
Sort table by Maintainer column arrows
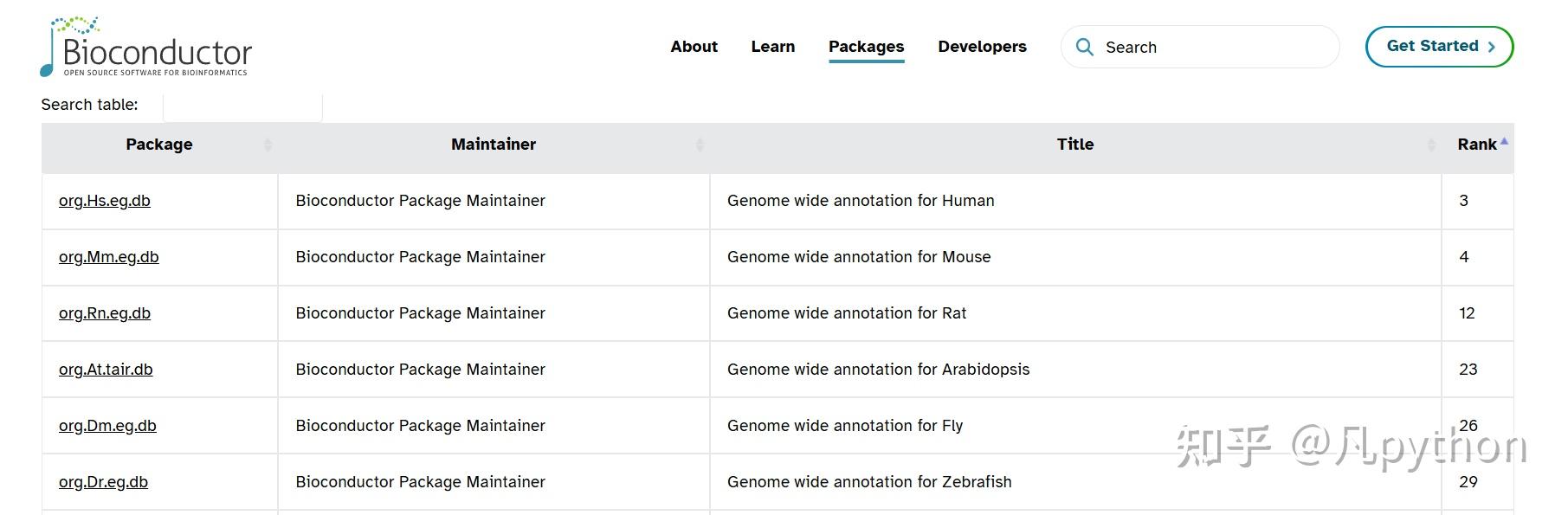point(700,145)
